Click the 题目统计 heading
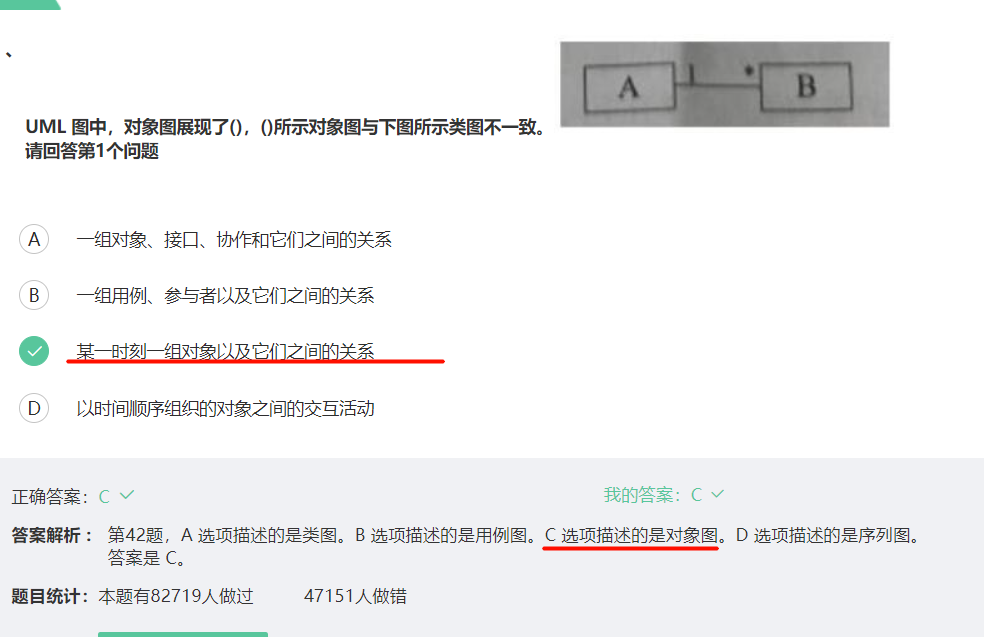984x637 pixels. [x=50, y=596]
